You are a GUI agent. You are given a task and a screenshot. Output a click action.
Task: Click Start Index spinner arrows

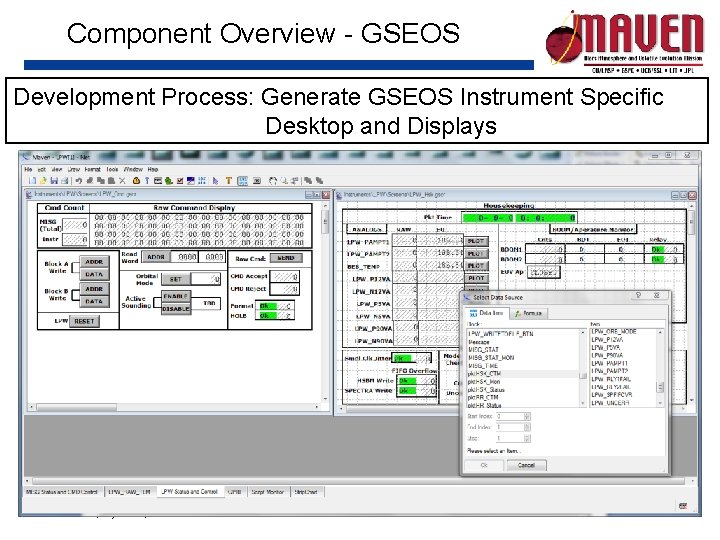point(527,416)
